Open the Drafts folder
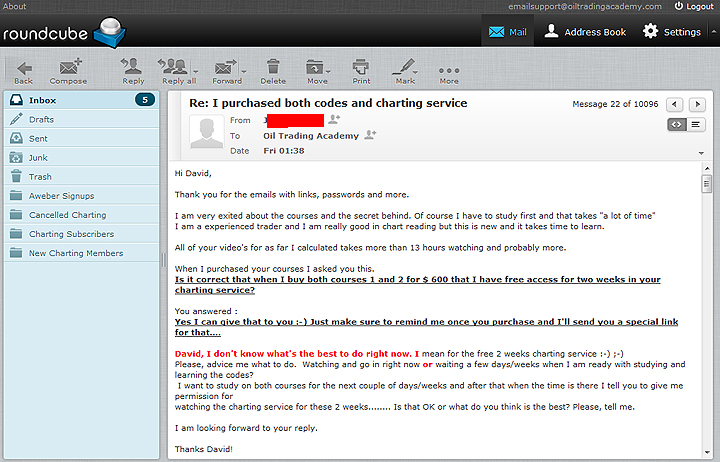This screenshot has height=462, width=720. [x=82, y=119]
